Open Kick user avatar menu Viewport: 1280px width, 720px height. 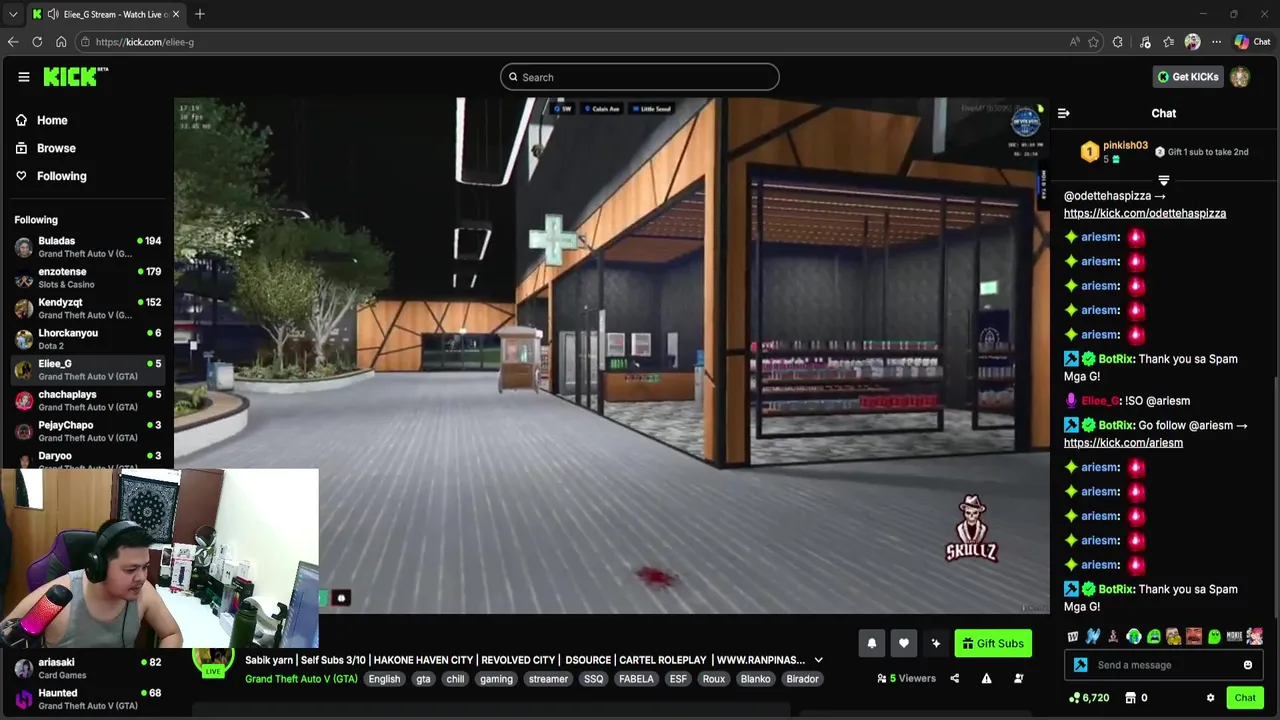pyautogui.click(x=1240, y=77)
